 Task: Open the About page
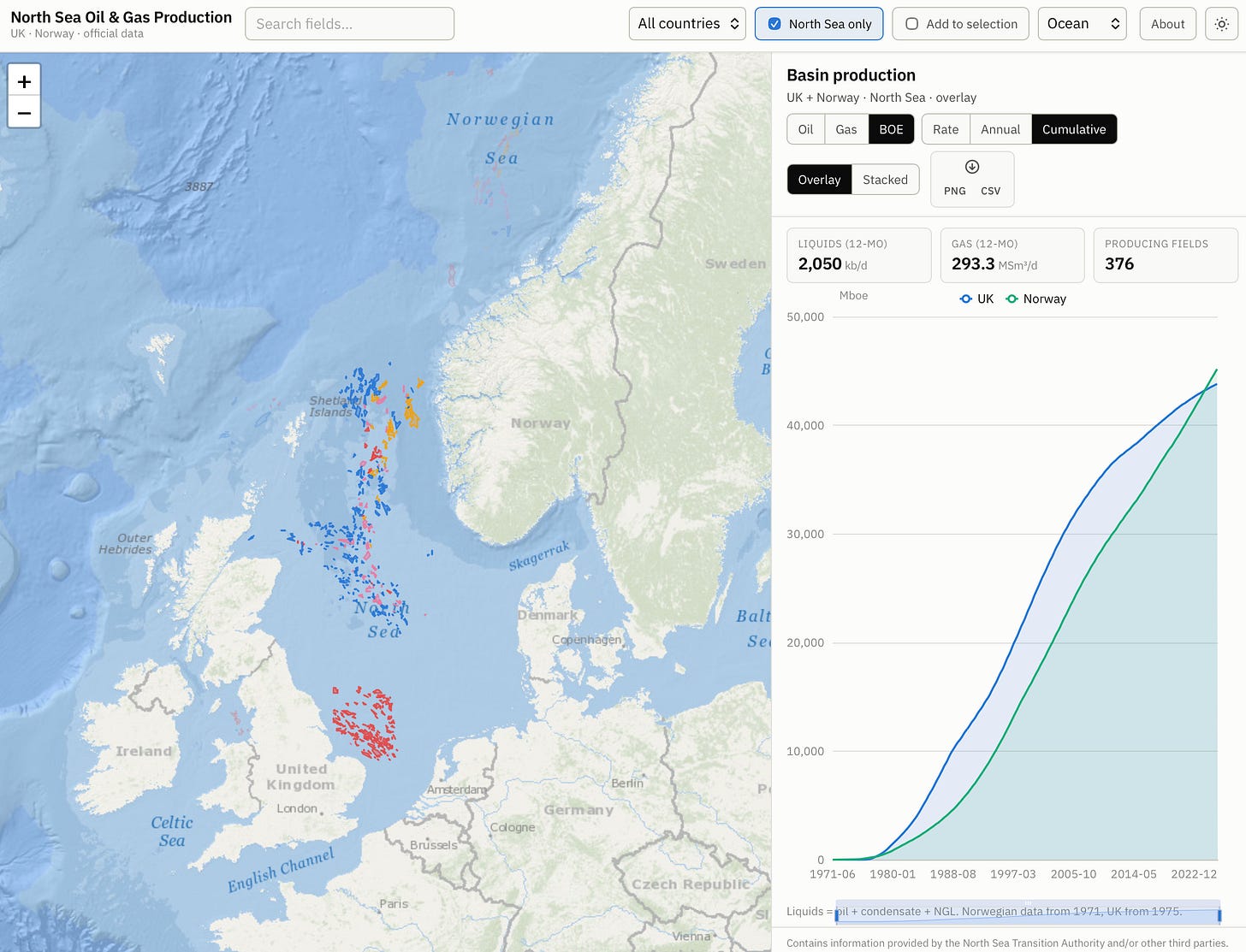pyautogui.click(x=1167, y=24)
